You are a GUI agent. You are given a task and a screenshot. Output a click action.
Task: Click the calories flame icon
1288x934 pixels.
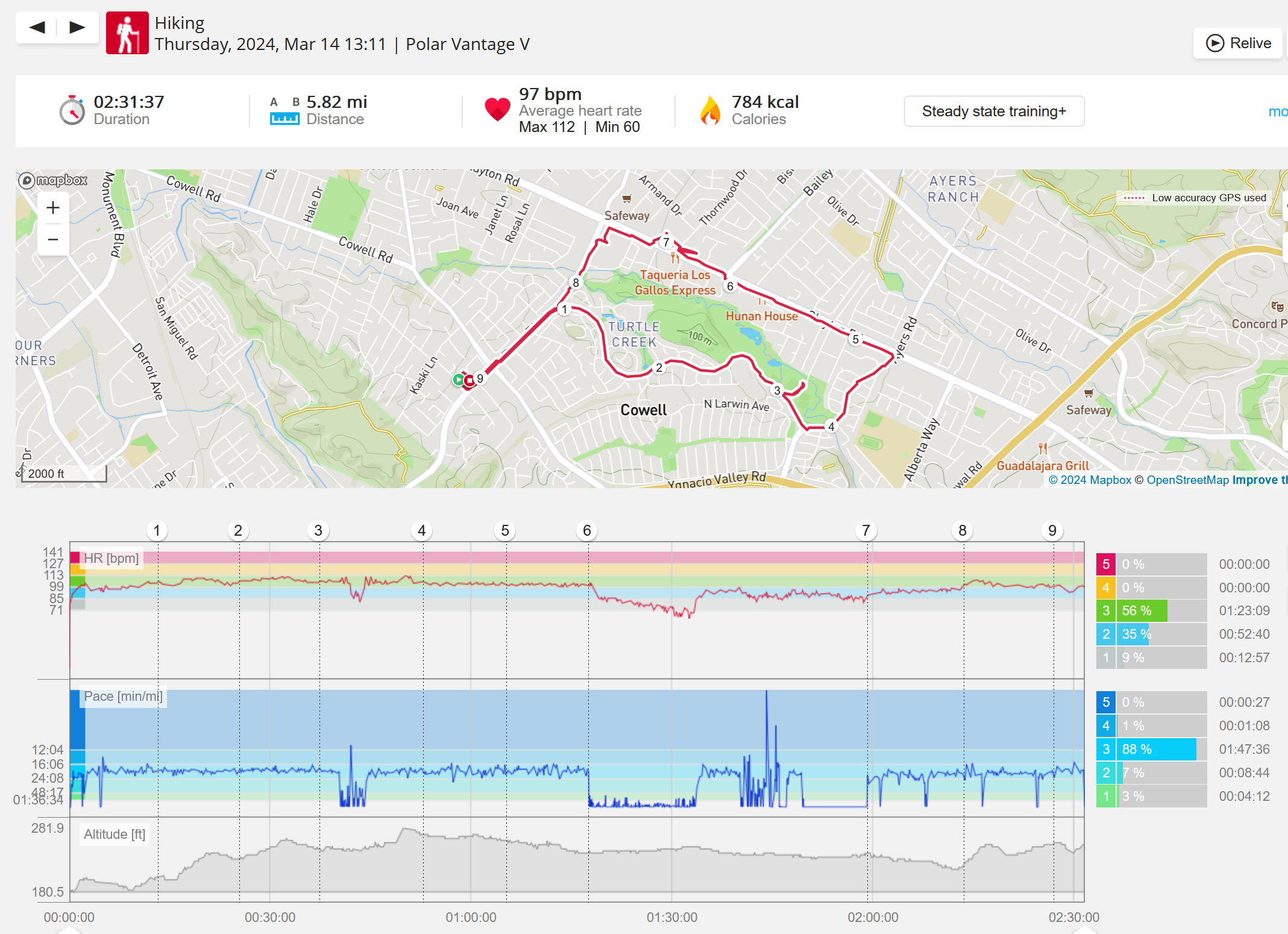tap(711, 111)
